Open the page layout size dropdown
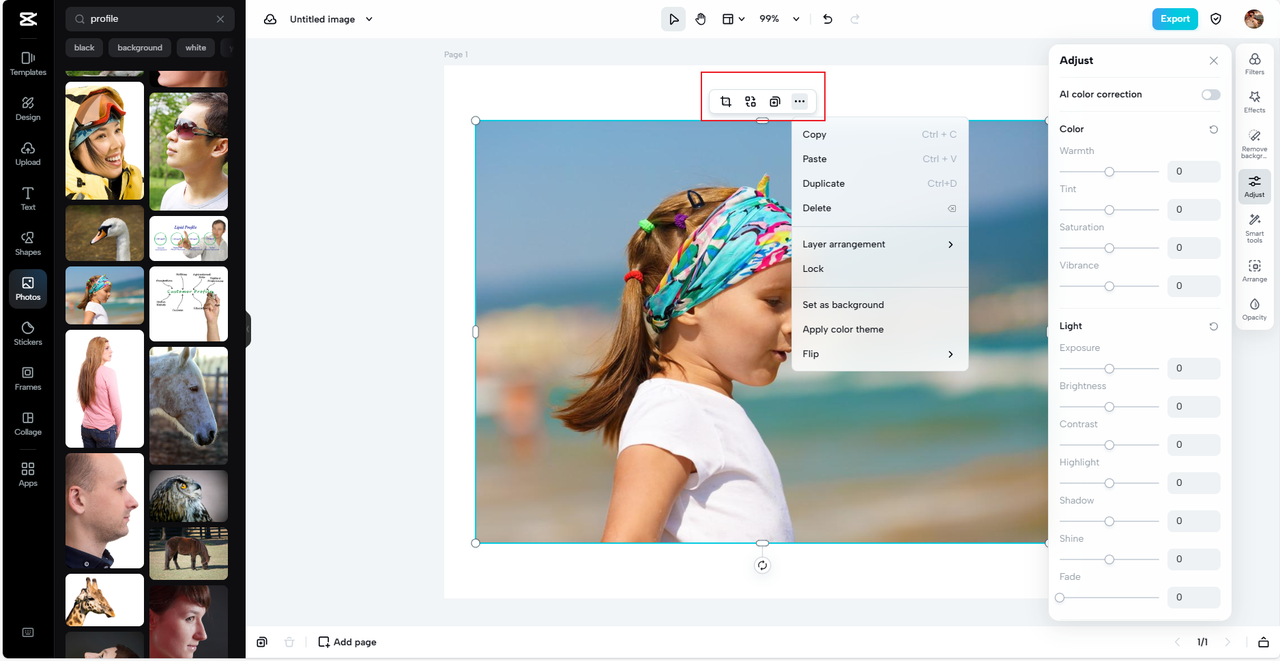 click(x=733, y=19)
